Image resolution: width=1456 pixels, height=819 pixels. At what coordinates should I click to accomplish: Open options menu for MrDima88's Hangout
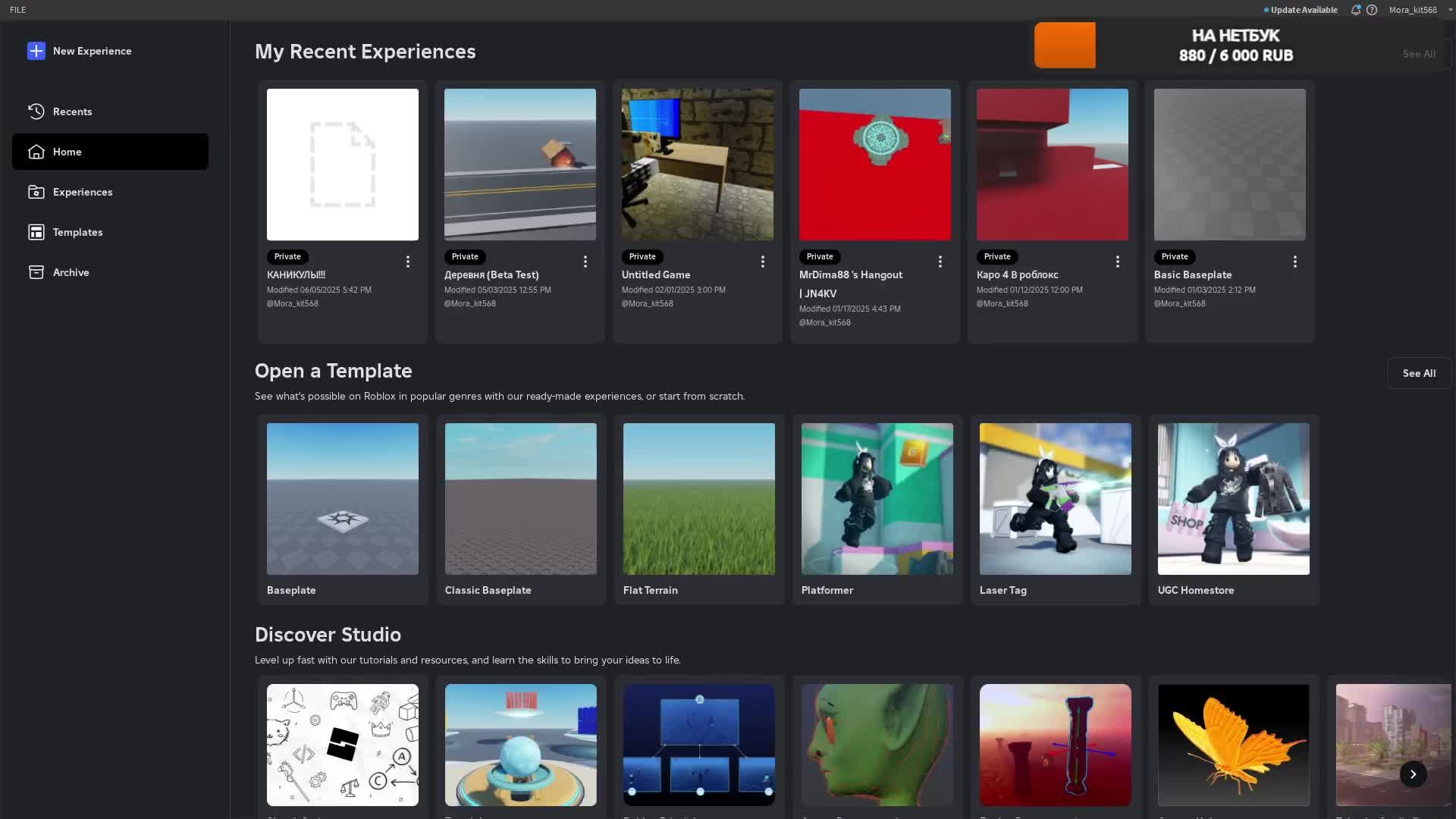click(x=940, y=262)
